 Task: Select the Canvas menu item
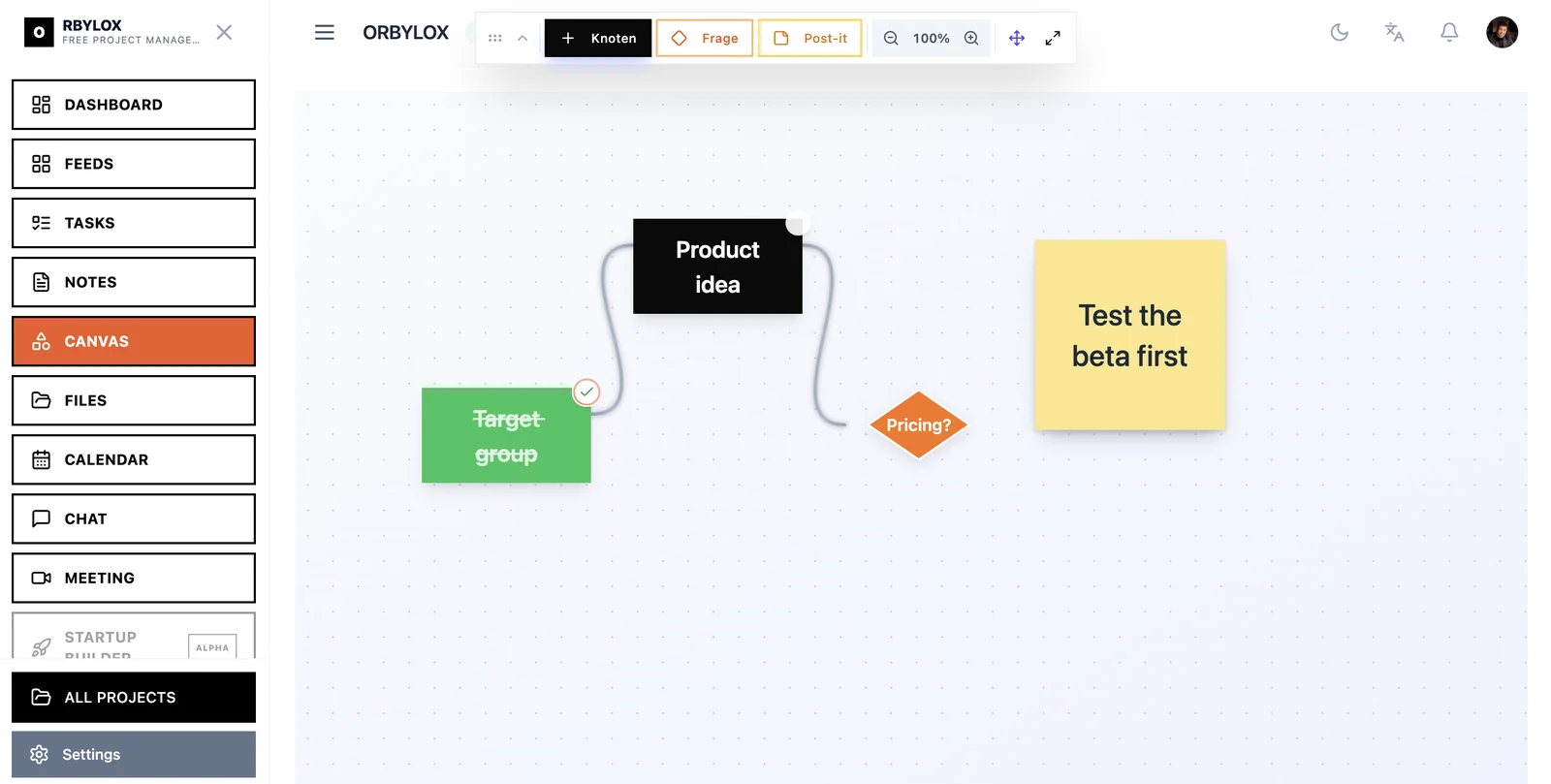[x=134, y=341]
